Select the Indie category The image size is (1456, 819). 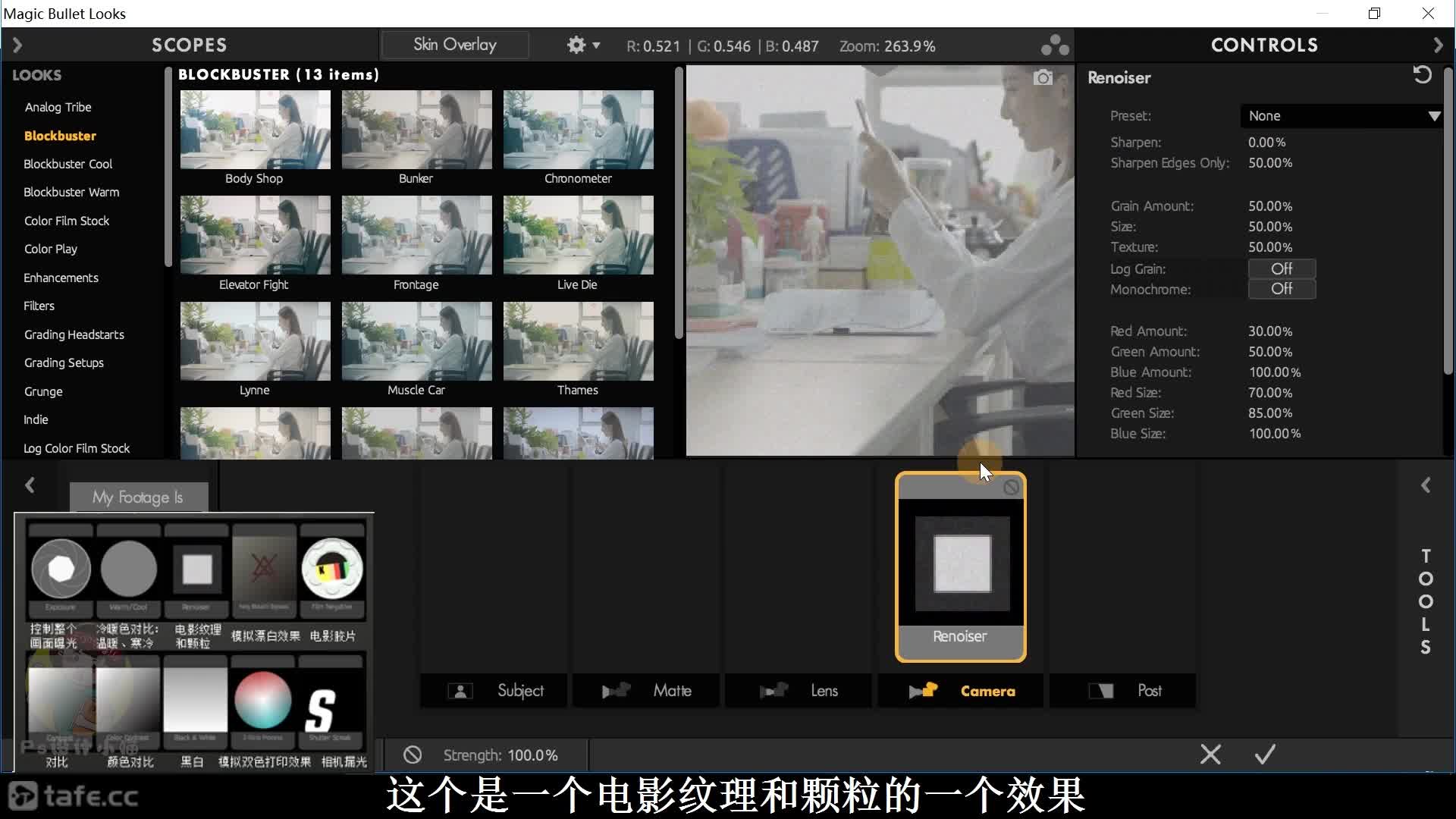[x=36, y=419]
